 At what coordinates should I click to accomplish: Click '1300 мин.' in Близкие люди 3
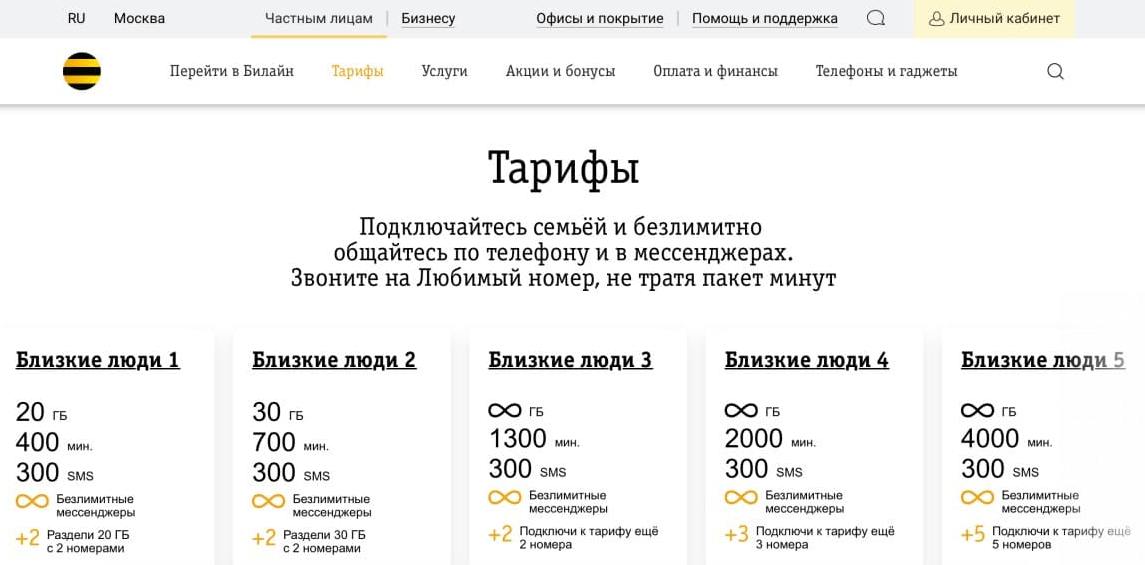(x=535, y=439)
